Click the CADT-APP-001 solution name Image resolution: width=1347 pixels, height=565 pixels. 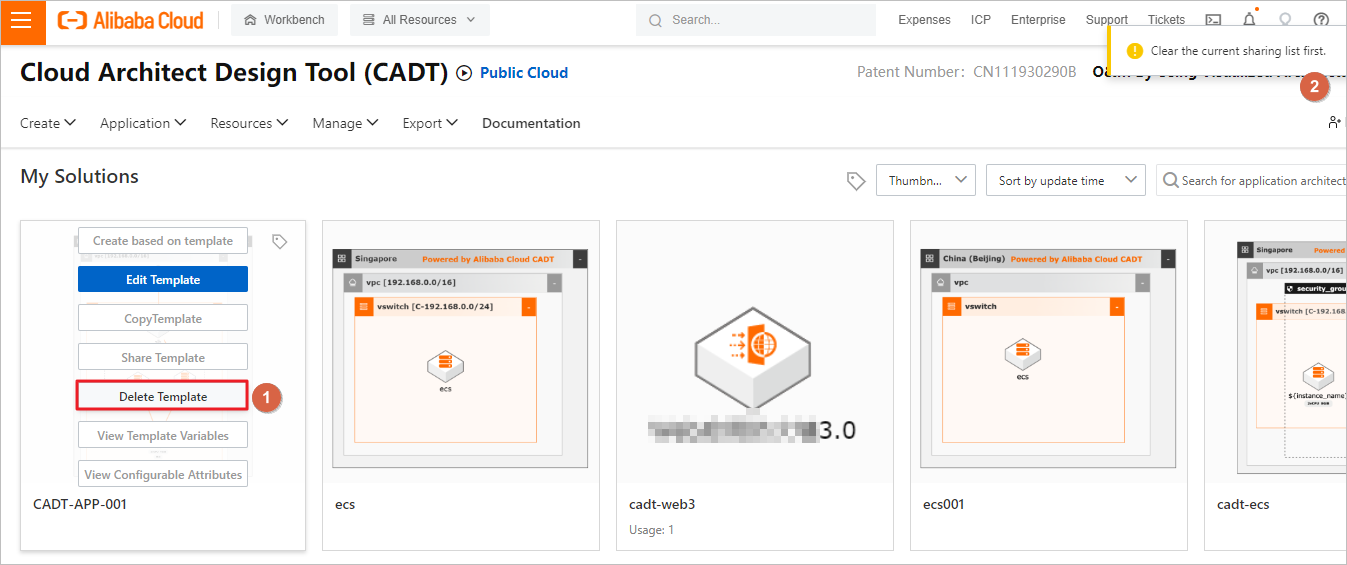[x=80, y=504]
